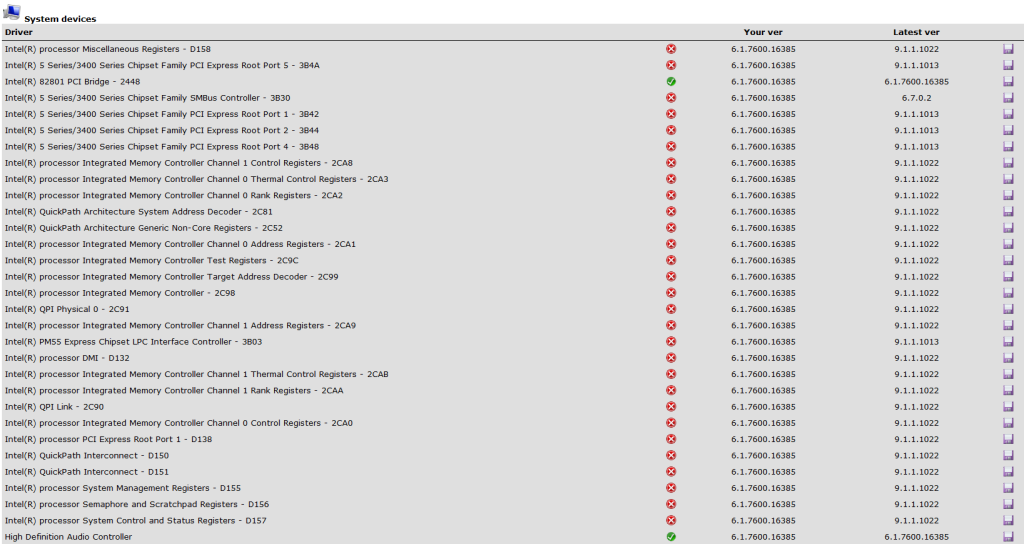Click save icon for Channel 1 Control Registers - 2CA8
Image resolution: width=1024 pixels, height=544 pixels.
(x=1008, y=163)
